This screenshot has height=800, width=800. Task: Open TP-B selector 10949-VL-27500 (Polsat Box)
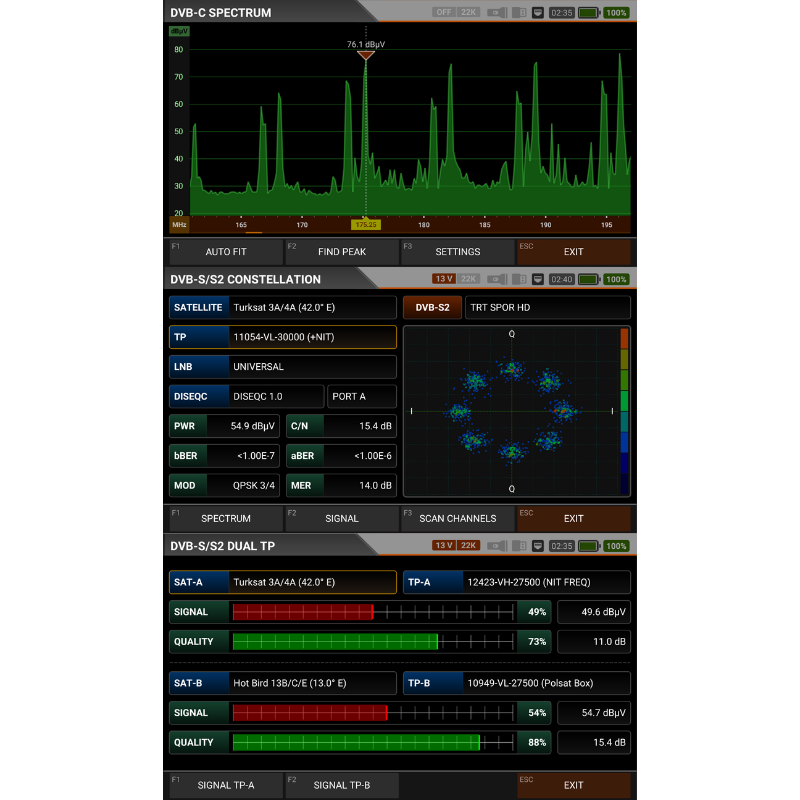pos(517,683)
